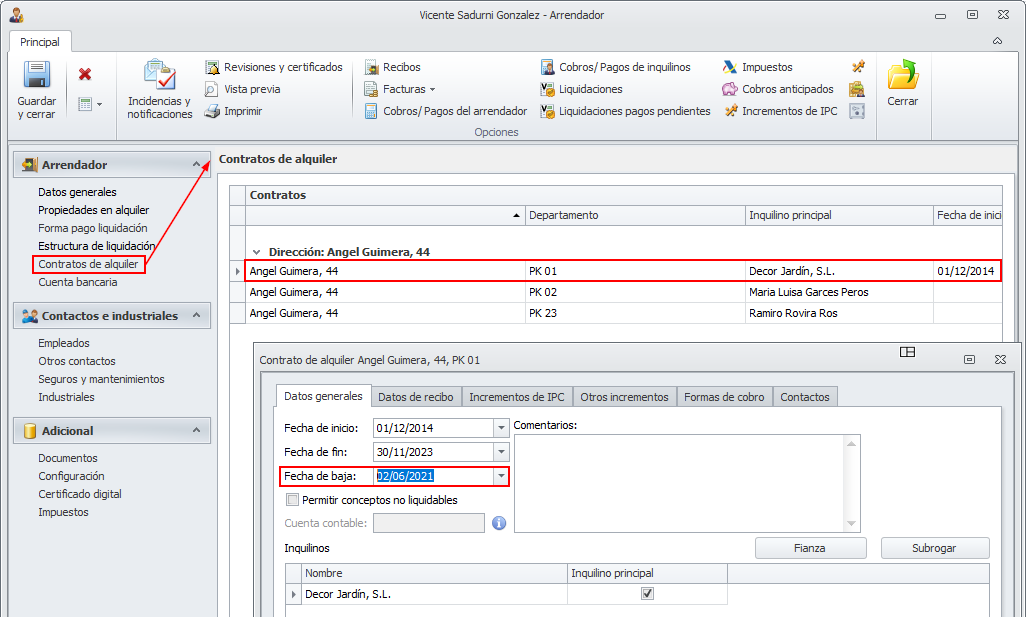Sort by the Departamento column header

[635, 215]
